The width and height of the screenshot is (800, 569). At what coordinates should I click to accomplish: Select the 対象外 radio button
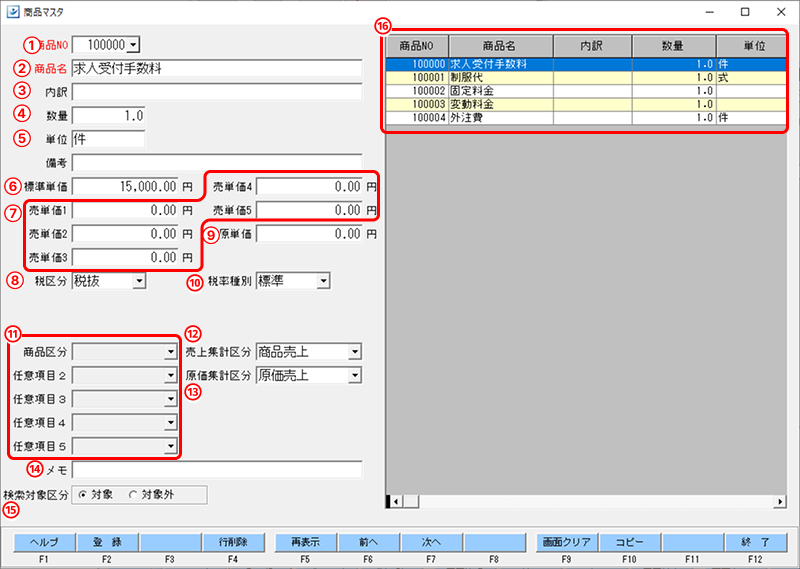point(133,494)
